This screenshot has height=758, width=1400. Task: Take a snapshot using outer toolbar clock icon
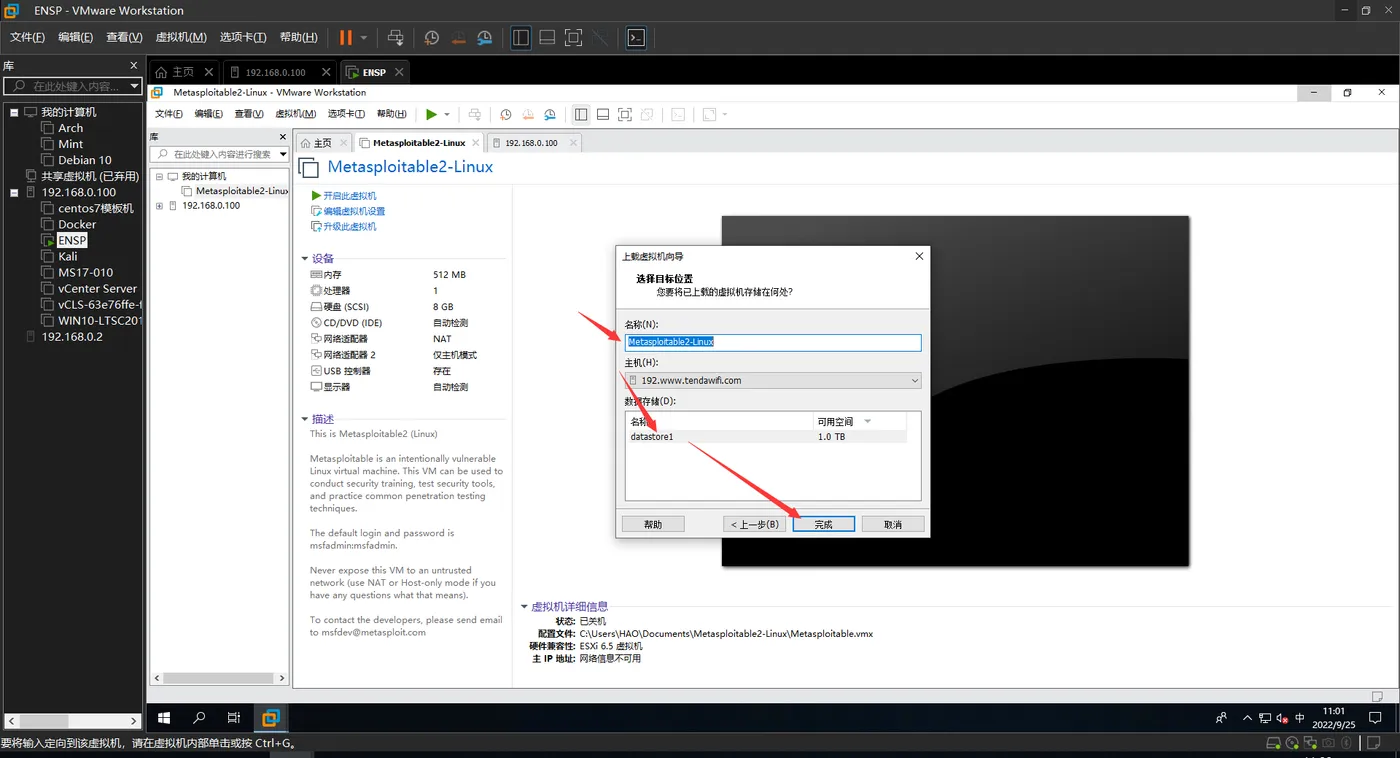(432, 38)
